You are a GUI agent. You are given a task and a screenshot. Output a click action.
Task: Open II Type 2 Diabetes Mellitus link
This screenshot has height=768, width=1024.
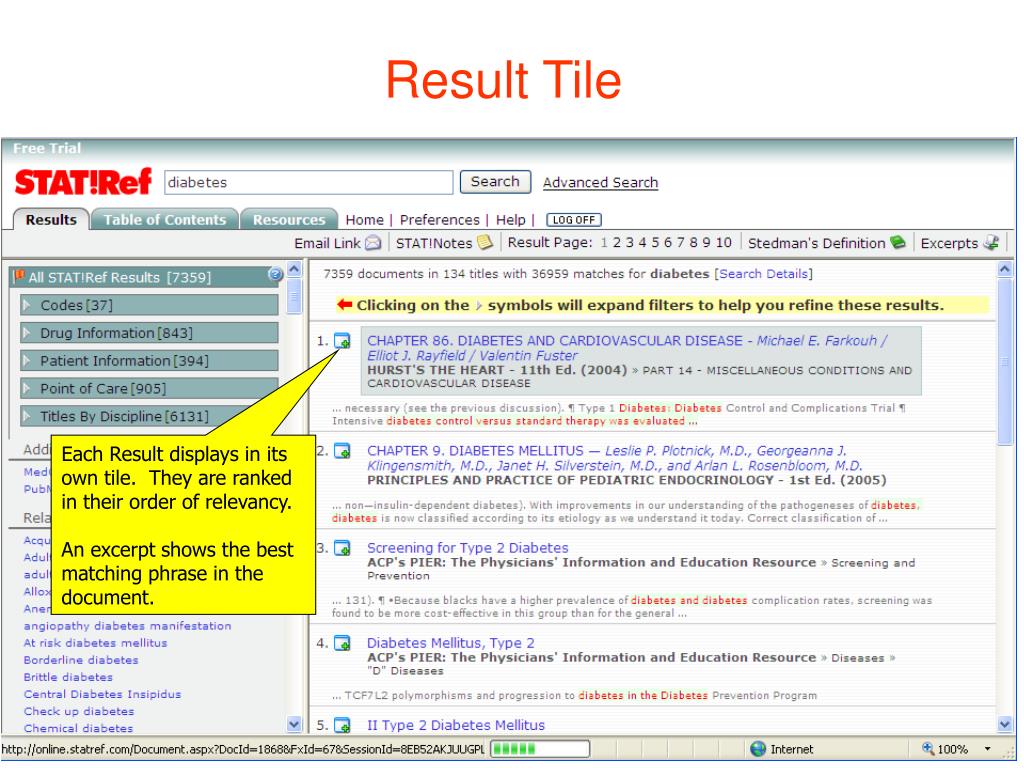pos(456,725)
